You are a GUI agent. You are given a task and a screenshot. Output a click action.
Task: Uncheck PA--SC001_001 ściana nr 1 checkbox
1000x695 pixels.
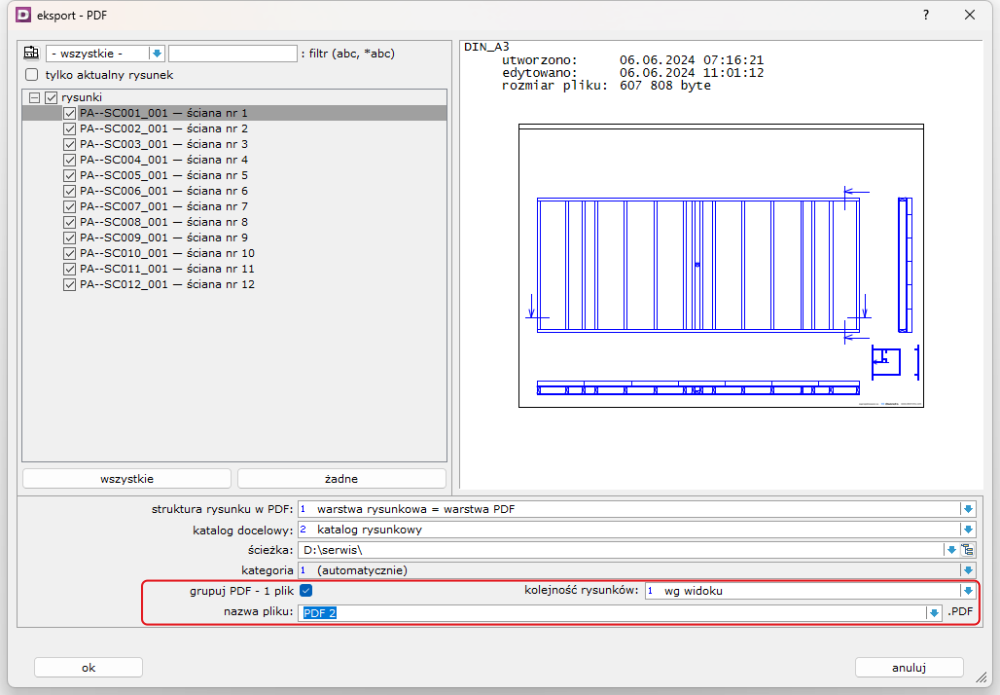click(70, 113)
